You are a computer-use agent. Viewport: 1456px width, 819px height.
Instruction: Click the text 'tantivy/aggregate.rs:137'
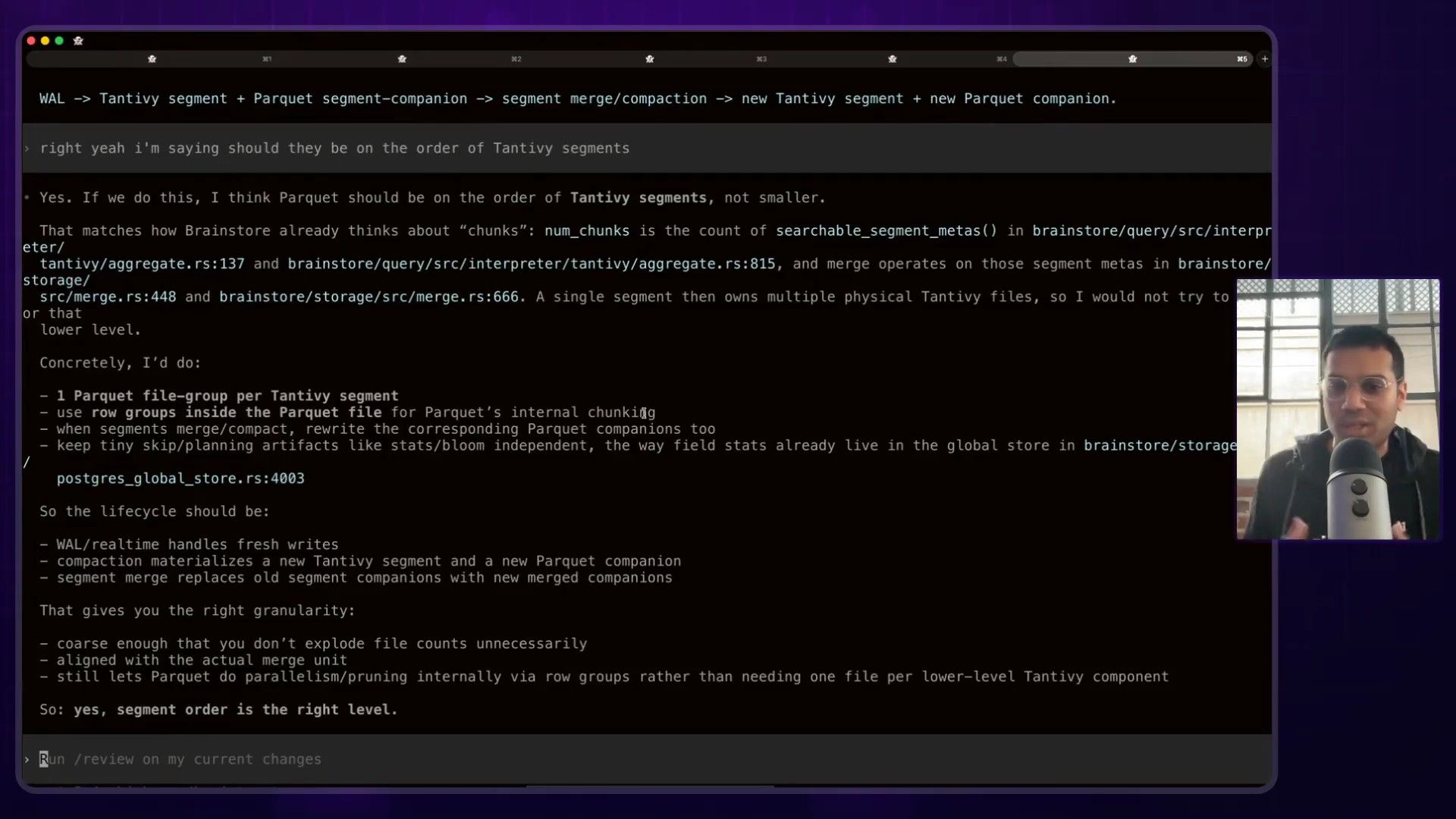(x=142, y=264)
